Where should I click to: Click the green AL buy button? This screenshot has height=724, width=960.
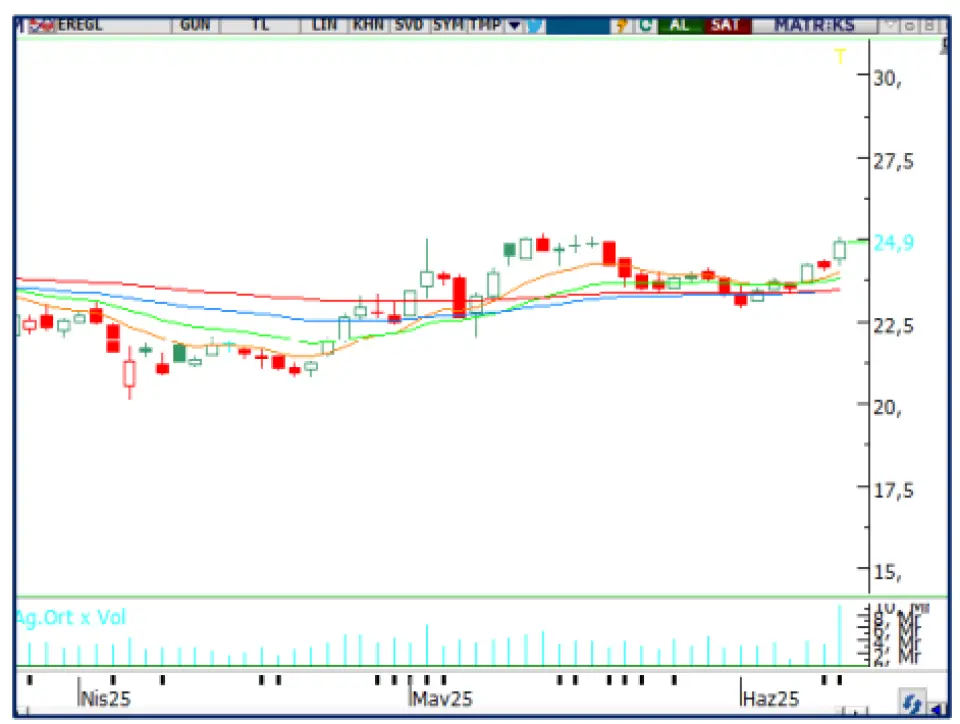tap(680, 25)
